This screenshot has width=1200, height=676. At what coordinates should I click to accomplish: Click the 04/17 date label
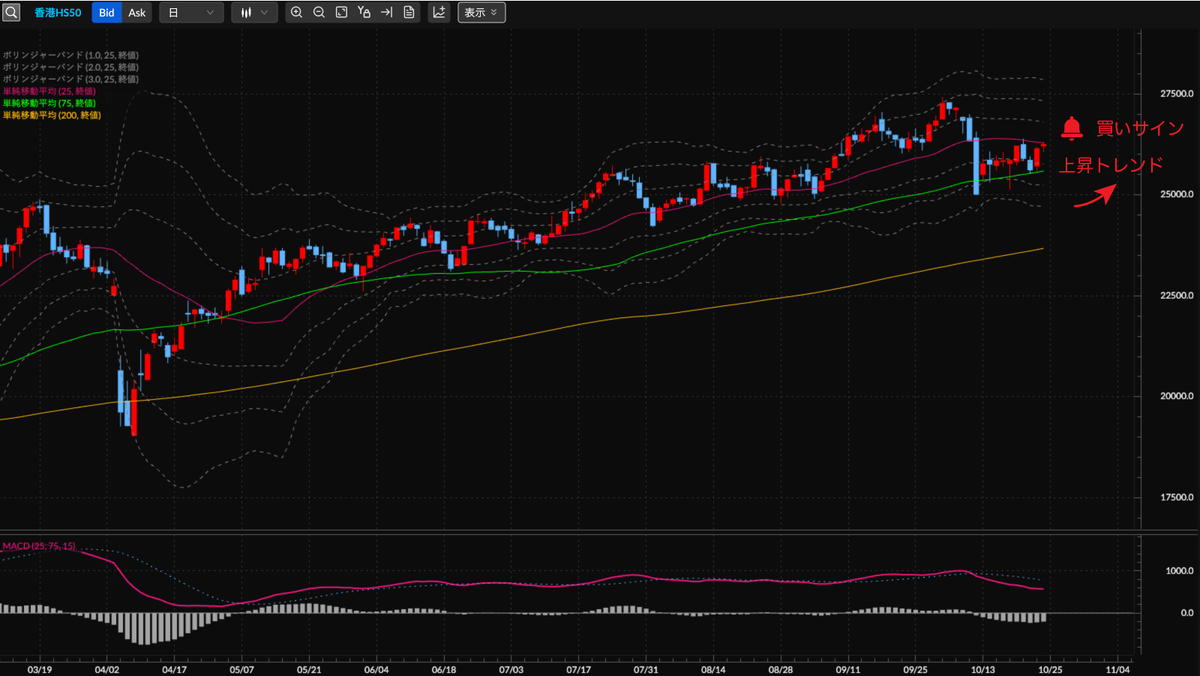[x=174, y=669]
